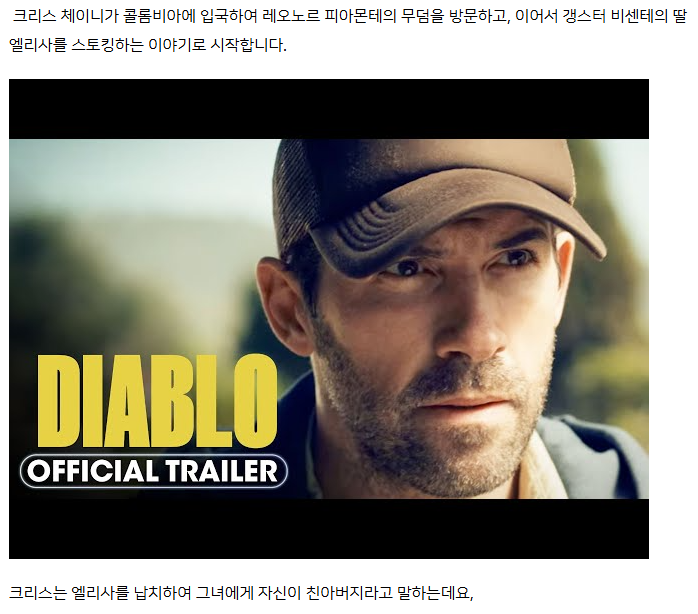The height and width of the screenshot is (614, 698).
Task: Click the OFFICIAL TRAILER badge
Action: pyautogui.click(x=154, y=471)
